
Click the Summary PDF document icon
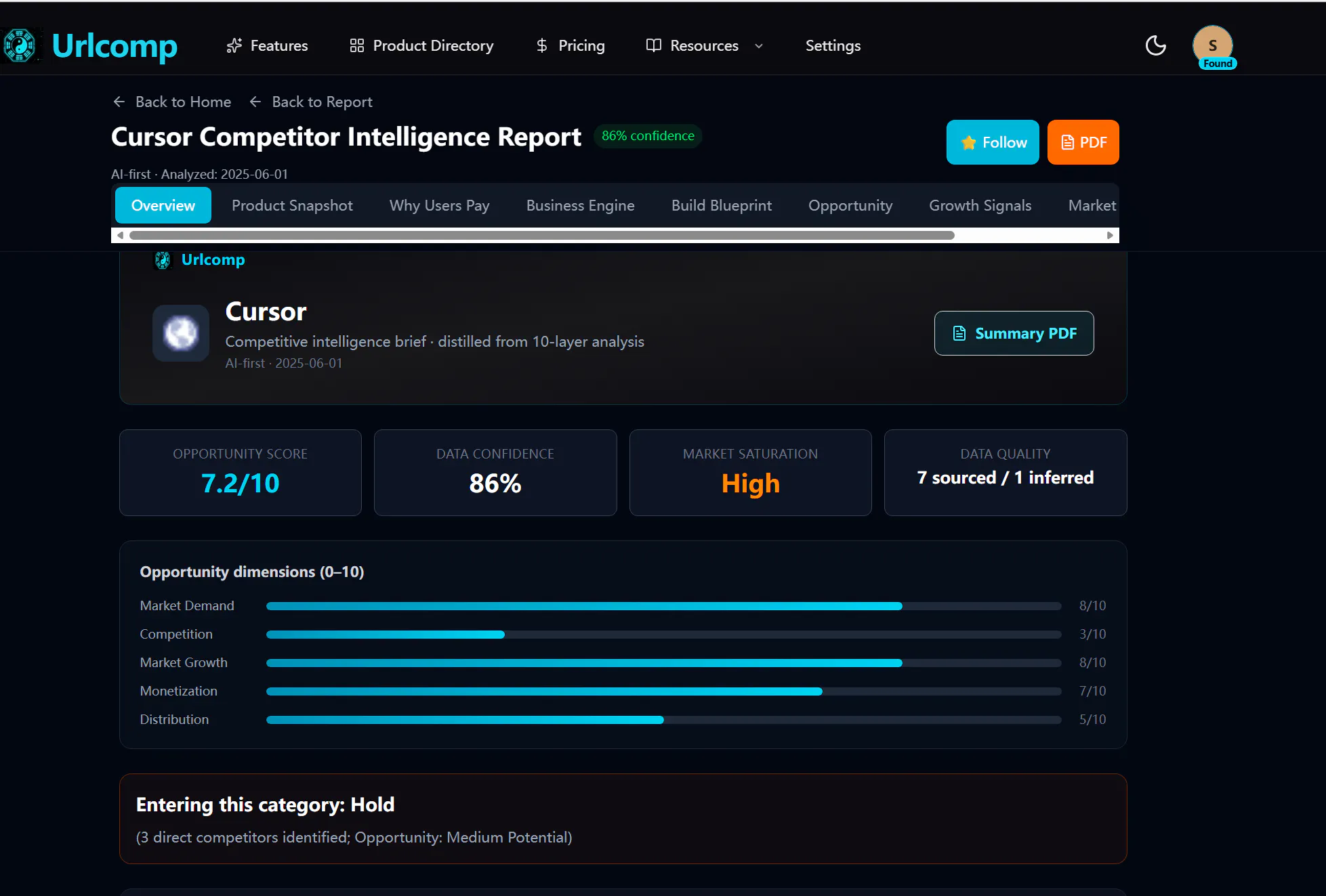[x=959, y=333]
